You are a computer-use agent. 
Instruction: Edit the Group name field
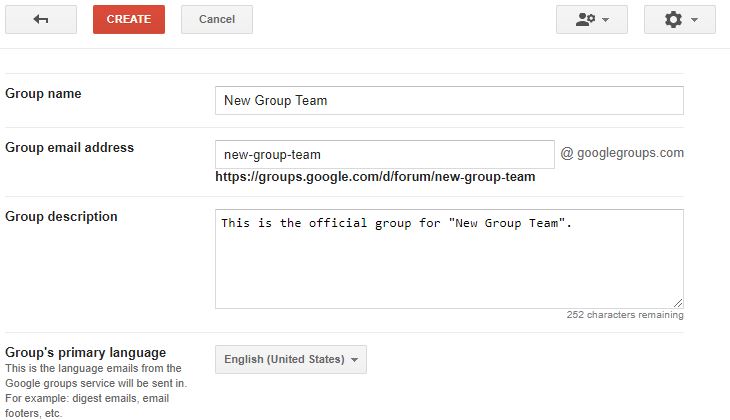449,101
